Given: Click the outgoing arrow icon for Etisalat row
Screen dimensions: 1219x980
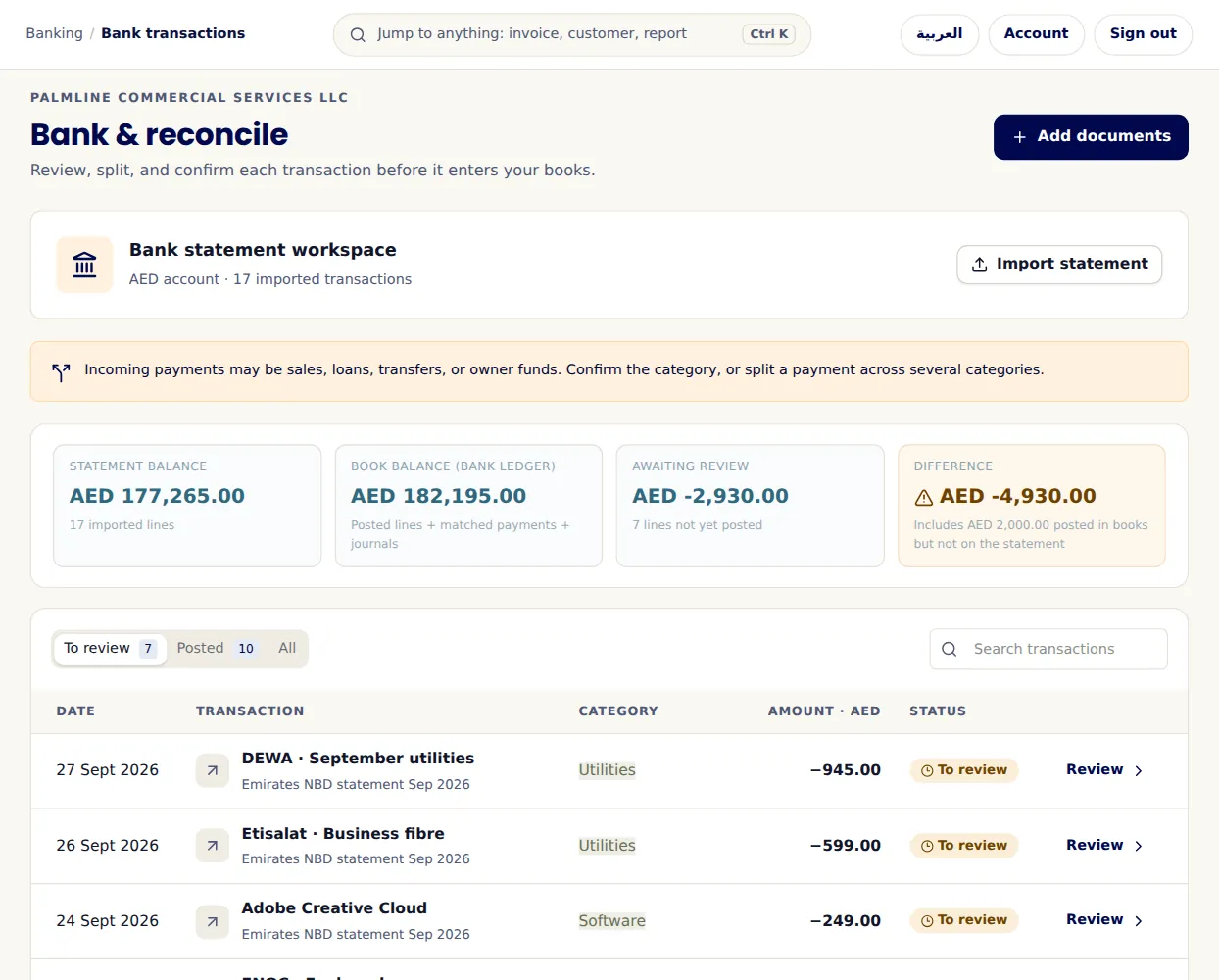Looking at the screenshot, I should click(x=212, y=846).
